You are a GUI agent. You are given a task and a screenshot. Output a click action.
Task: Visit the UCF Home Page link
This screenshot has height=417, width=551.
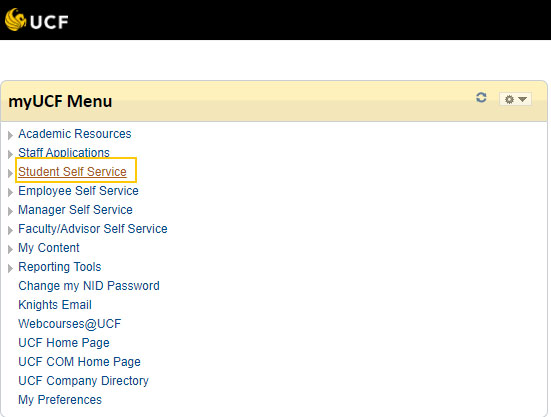[64, 343]
